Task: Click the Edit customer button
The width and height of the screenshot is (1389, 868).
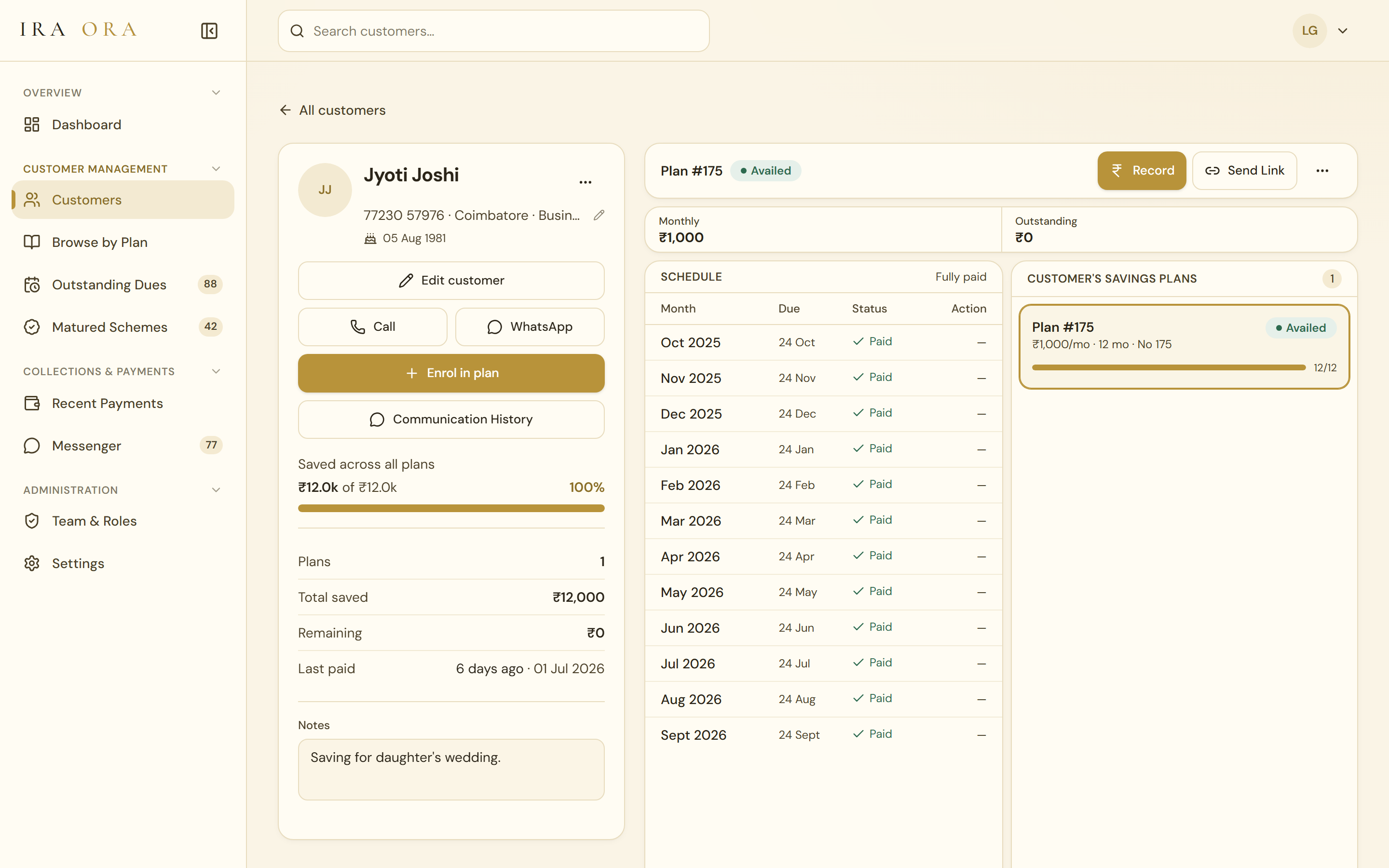Action: 451,280
